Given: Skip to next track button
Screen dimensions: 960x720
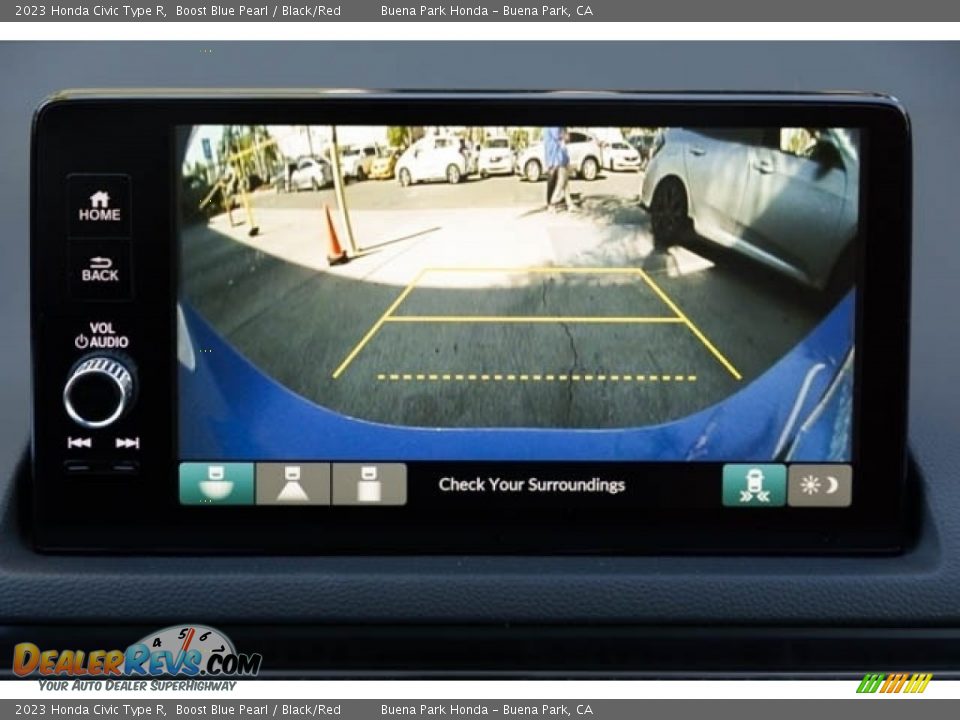Looking at the screenshot, I should coord(127,443).
